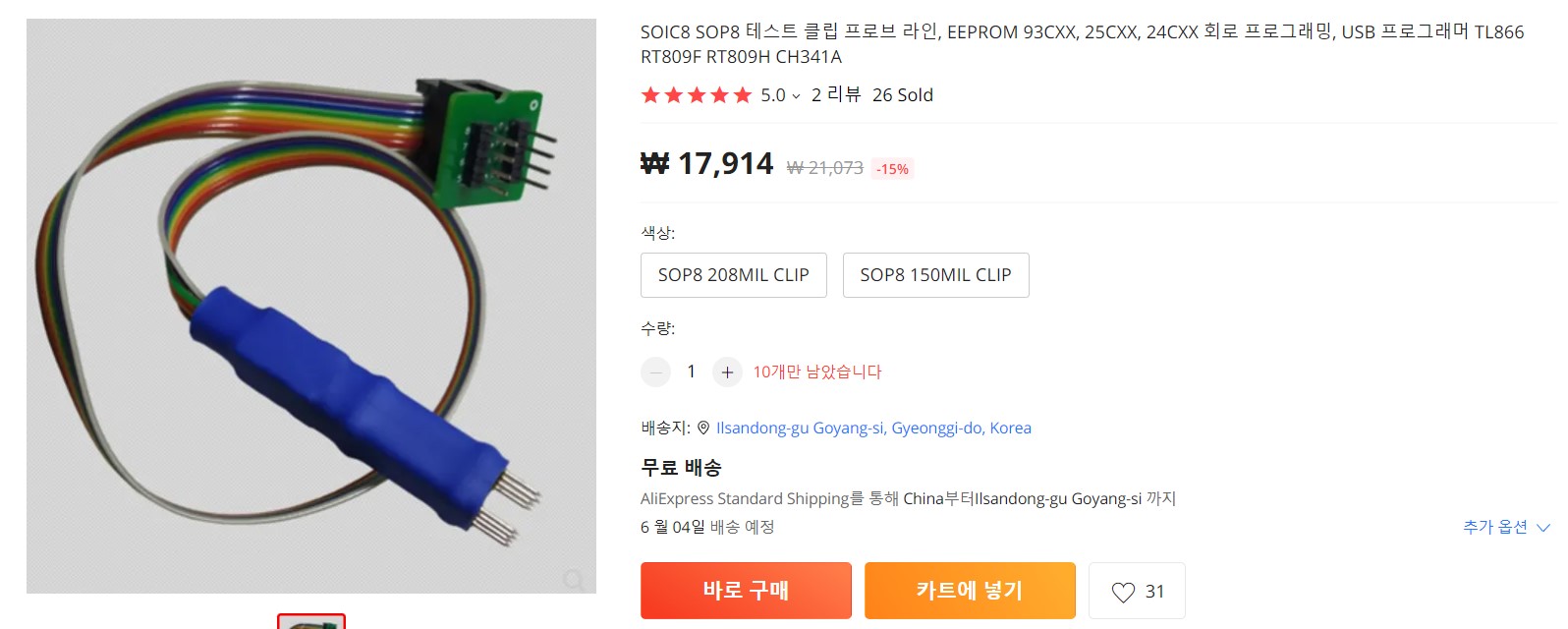This screenshot has width=1568, height=629.
Task: Click the main product photo of the clip cable
Action: point(310,305)
